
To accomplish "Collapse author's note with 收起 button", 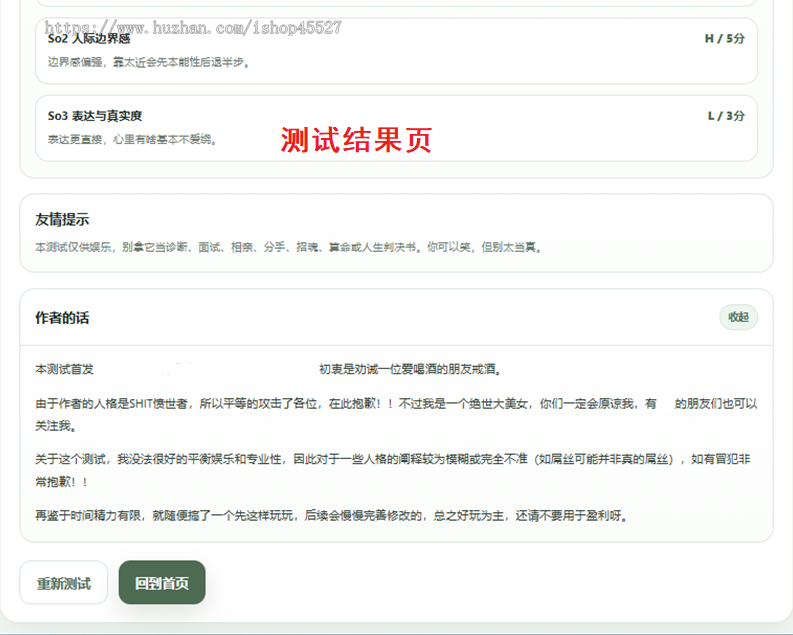I will (738, 317).
